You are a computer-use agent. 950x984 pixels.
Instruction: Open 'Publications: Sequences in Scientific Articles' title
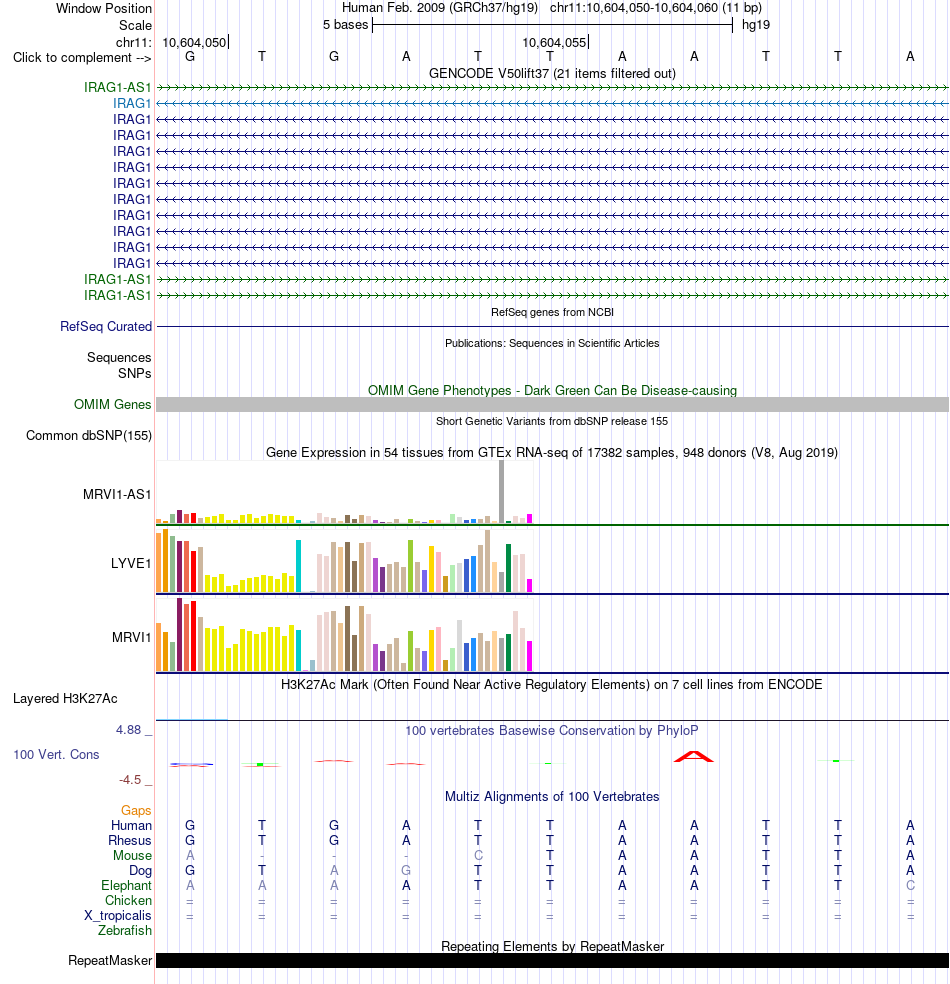tap(552, 343)
